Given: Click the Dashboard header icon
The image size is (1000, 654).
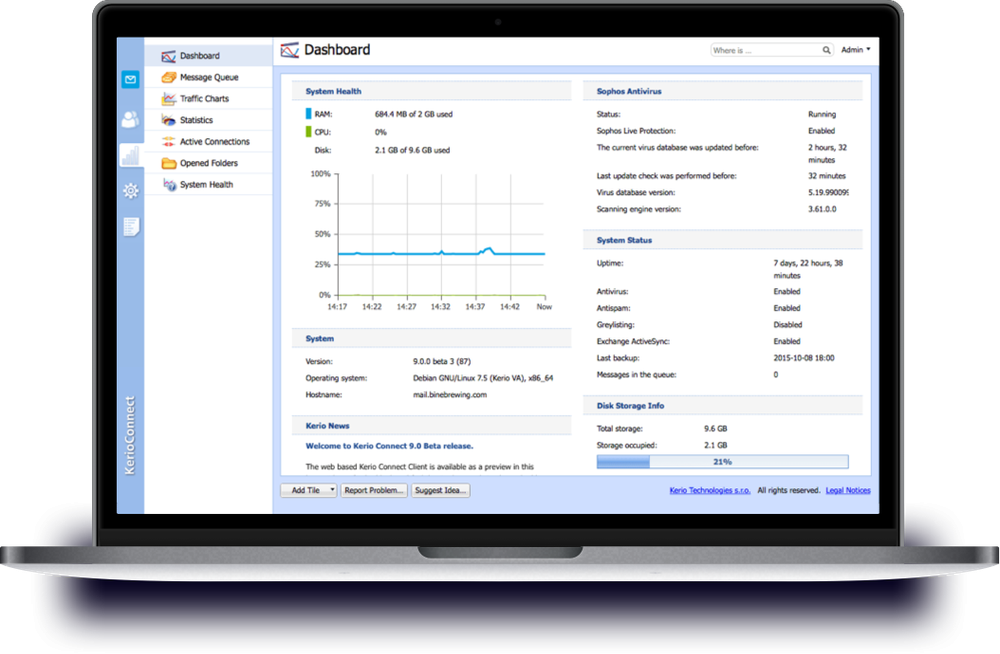Looking at the screenshot, I should [290, 50].
